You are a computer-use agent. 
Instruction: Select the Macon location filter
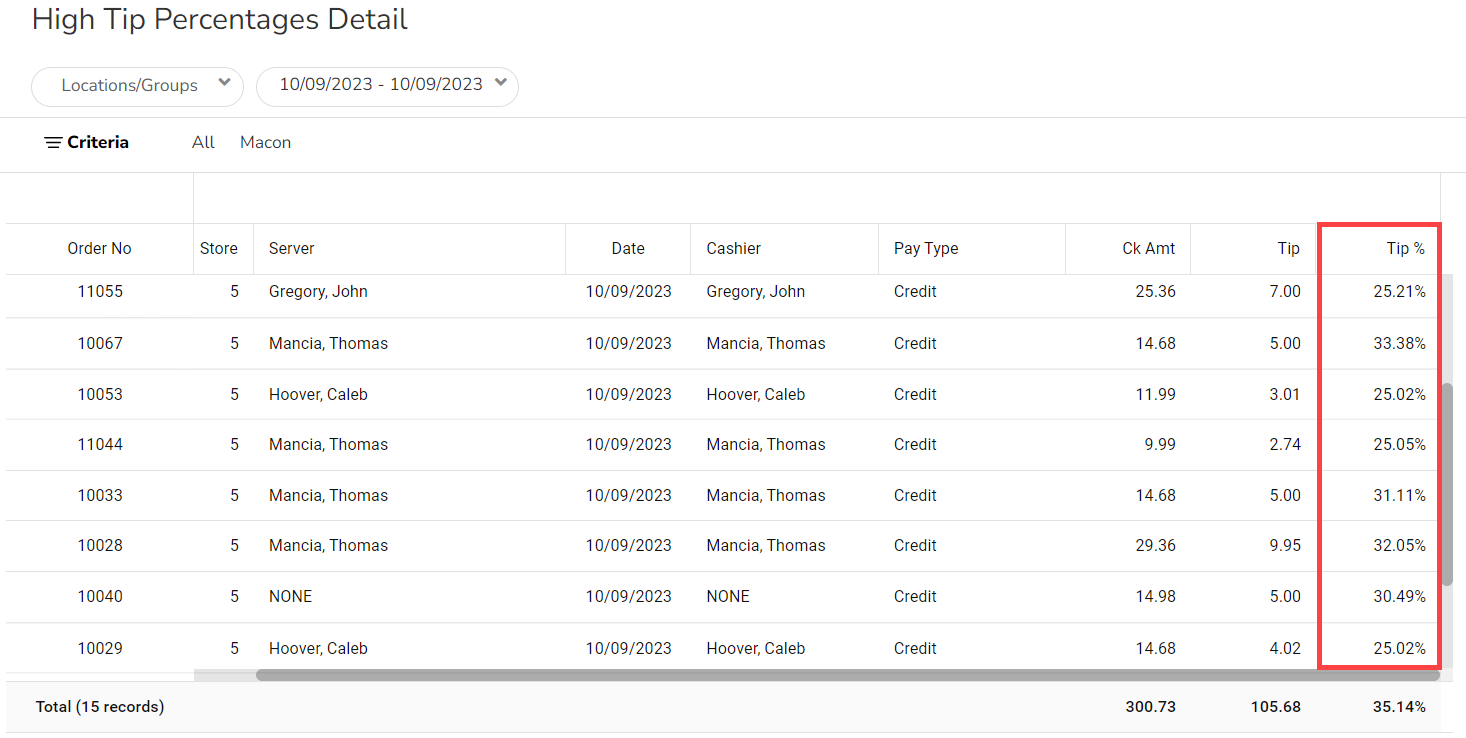[x=265, y=143]
